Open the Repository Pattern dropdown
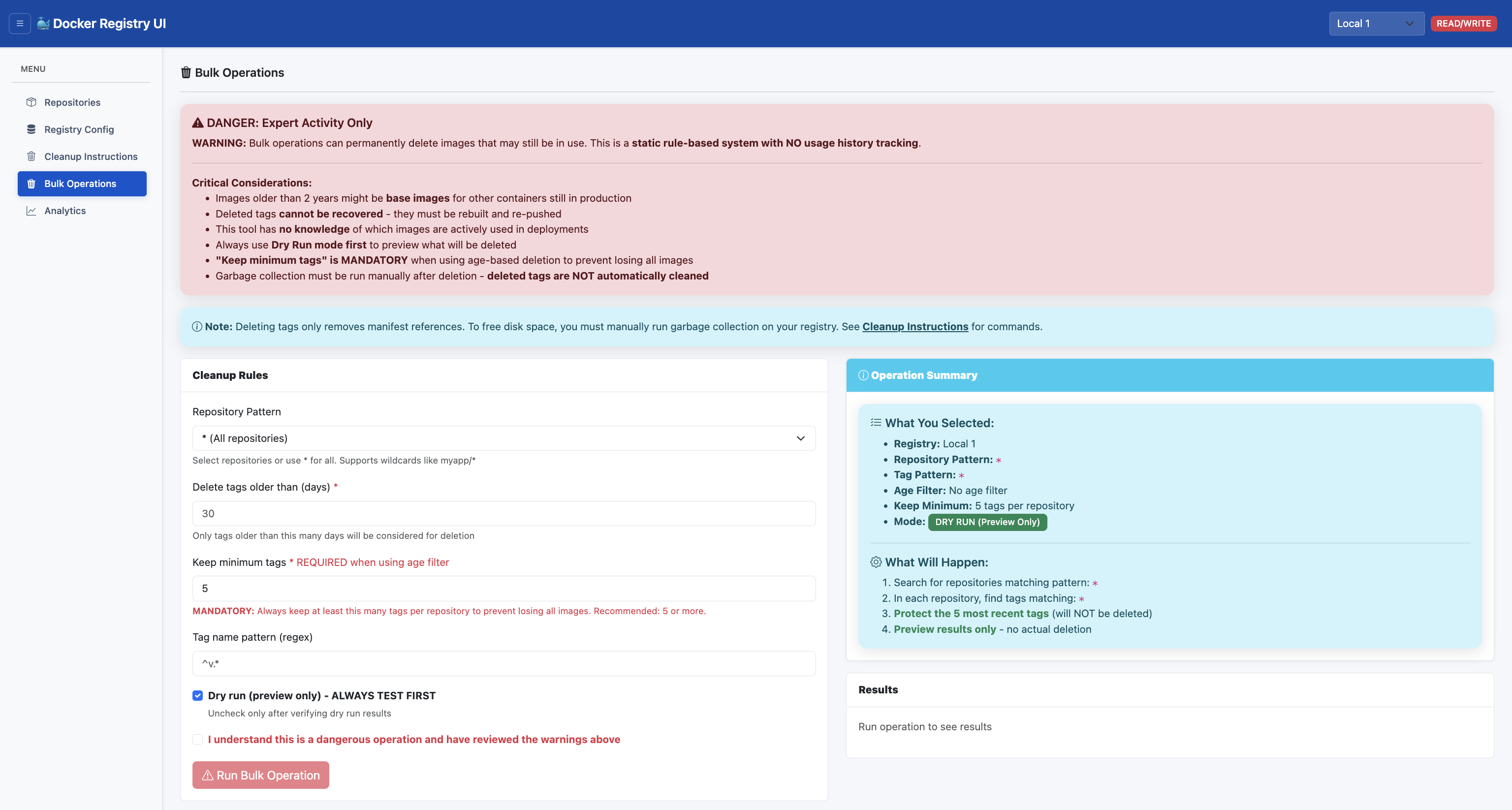The height and width of the screenshot is (810, 1512). click(504, 438)
